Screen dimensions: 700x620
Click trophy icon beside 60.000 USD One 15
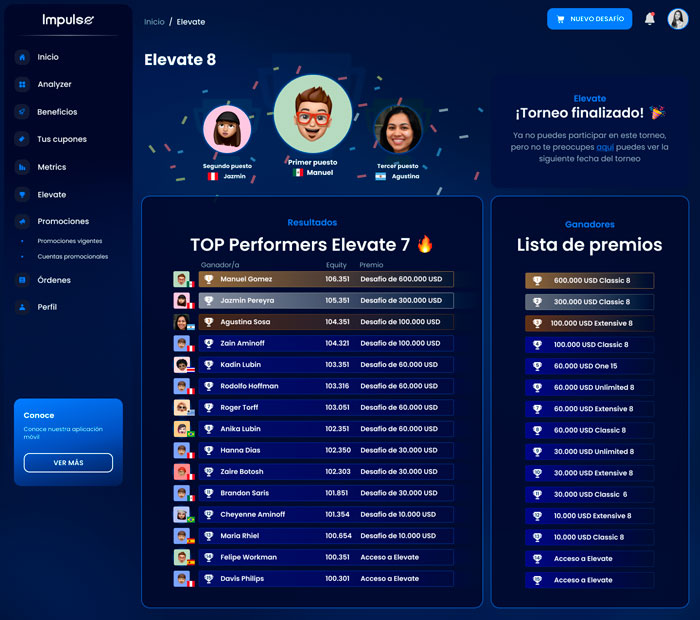pyautogui.click(x=538, y=366)
